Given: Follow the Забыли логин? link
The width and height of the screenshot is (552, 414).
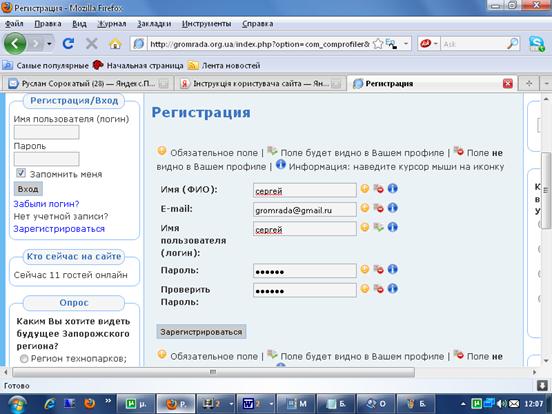Looking at the screenshot, I should [46, 203].
